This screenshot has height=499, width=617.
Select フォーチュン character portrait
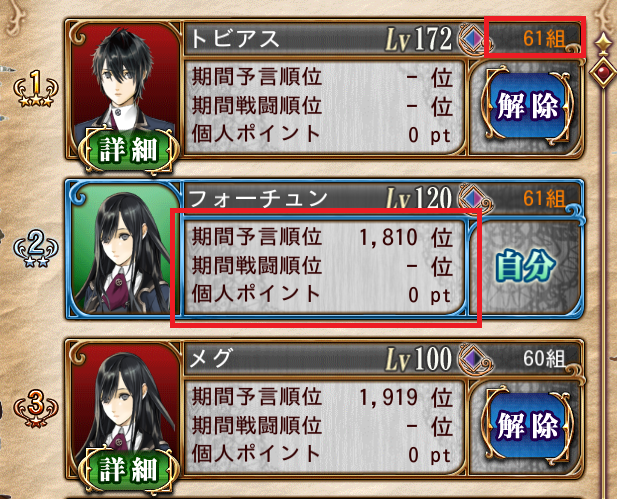(125, 249)
